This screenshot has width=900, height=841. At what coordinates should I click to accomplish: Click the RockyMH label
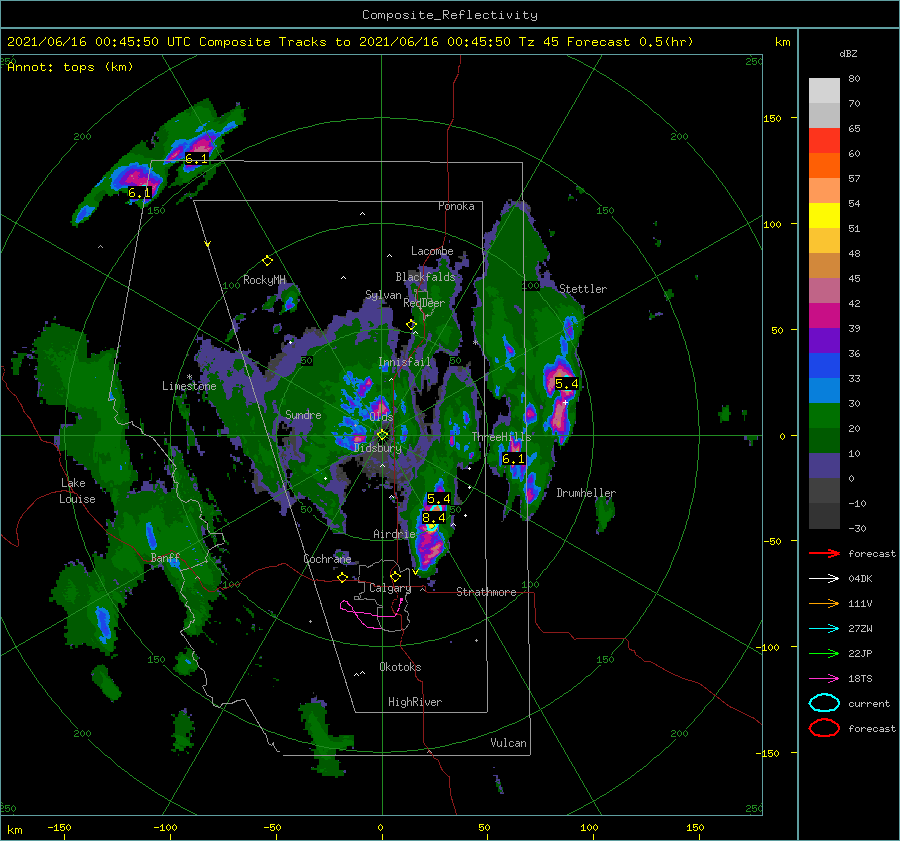tap(264, 280)
